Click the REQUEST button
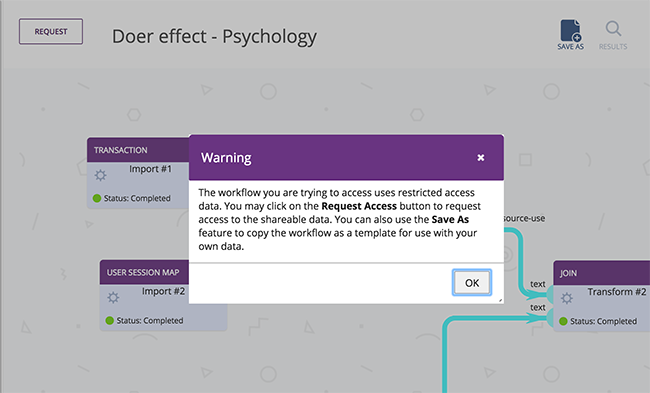650x393 pixels. point(51,32)
